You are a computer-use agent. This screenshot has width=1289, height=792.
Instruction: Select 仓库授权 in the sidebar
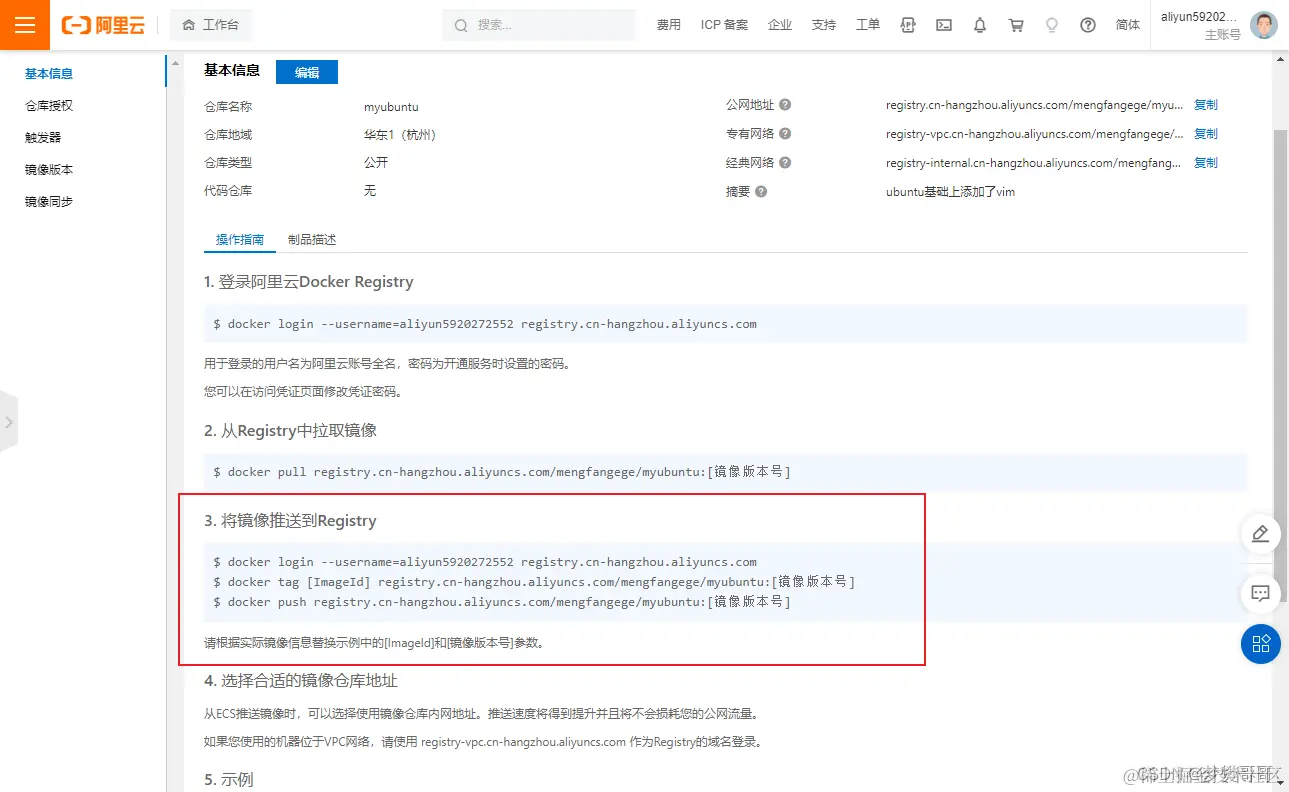49,105
